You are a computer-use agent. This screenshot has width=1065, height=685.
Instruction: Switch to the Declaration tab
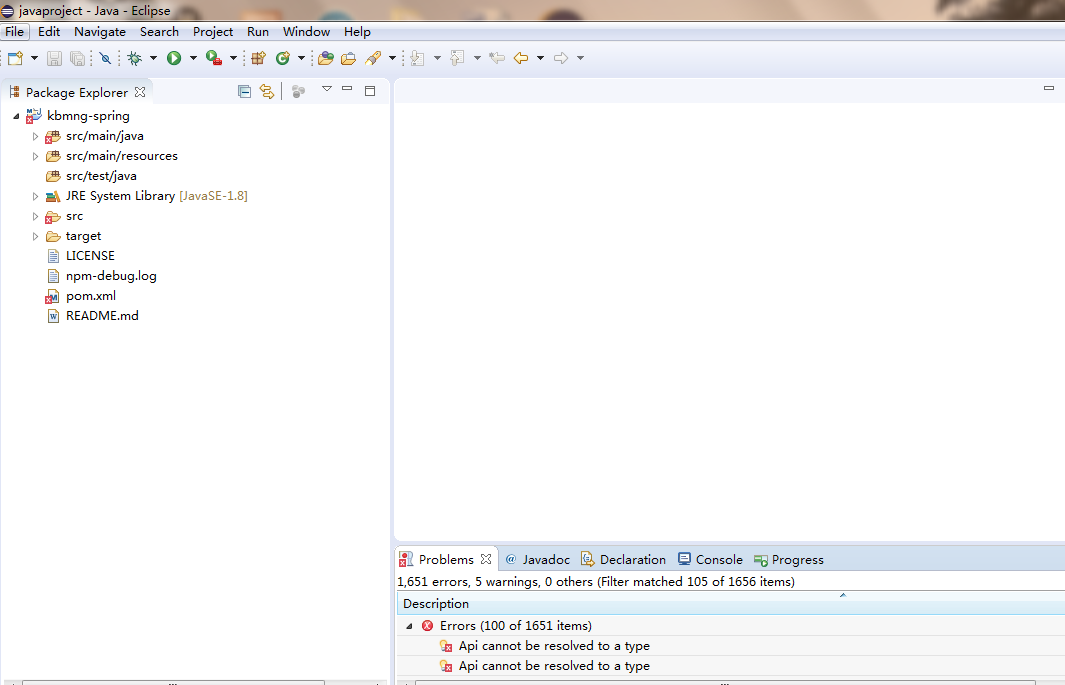[623, 559]
